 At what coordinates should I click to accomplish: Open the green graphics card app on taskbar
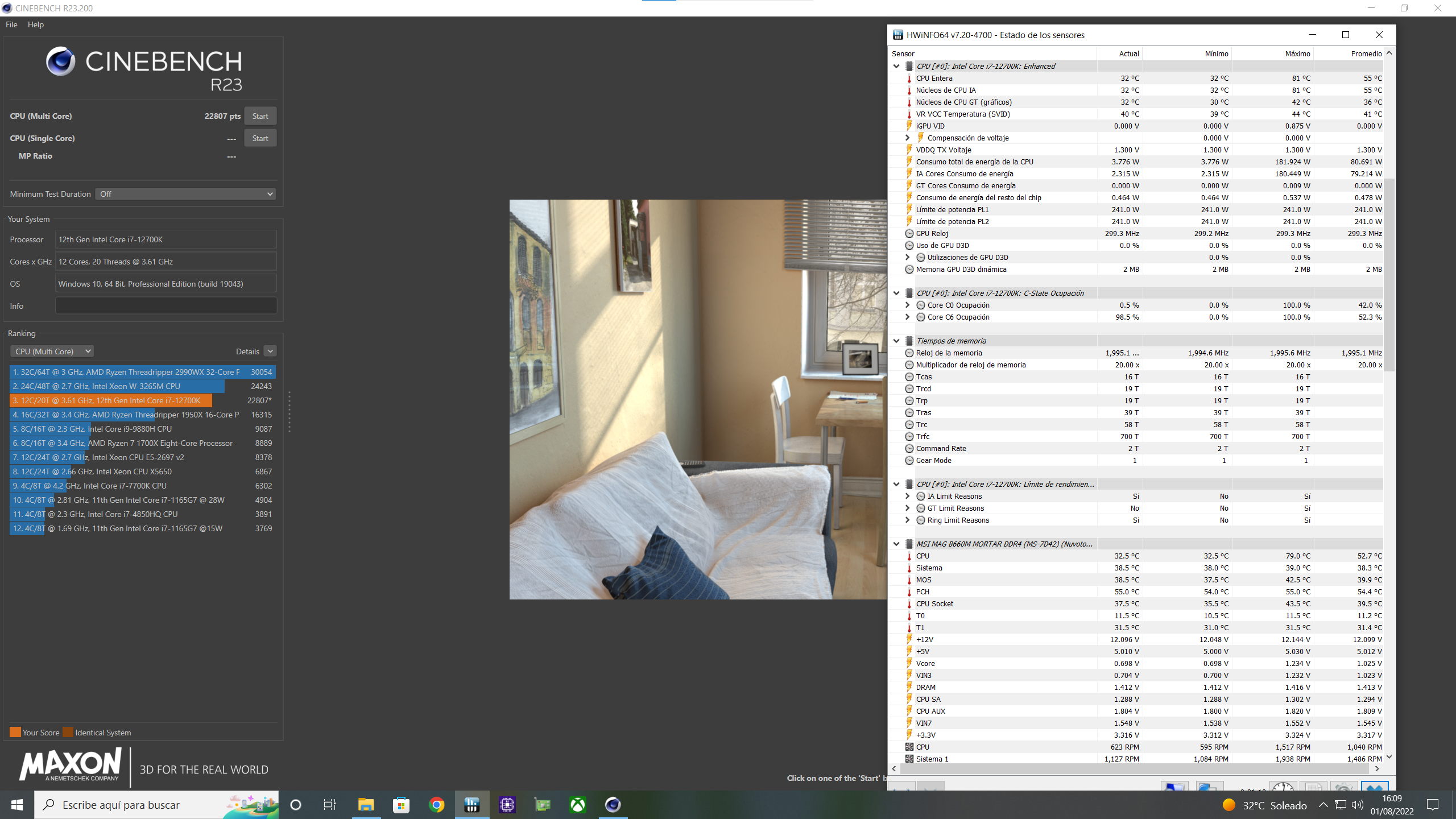[542, 805]
